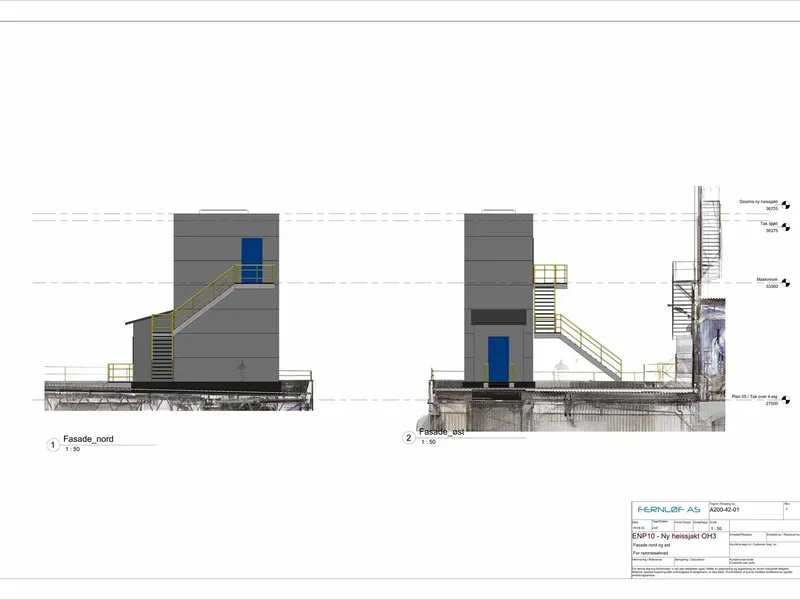Click the 'Gesims ny heissjakt' level label
This screenshot has width=800, height=600.
coord(759,202)
